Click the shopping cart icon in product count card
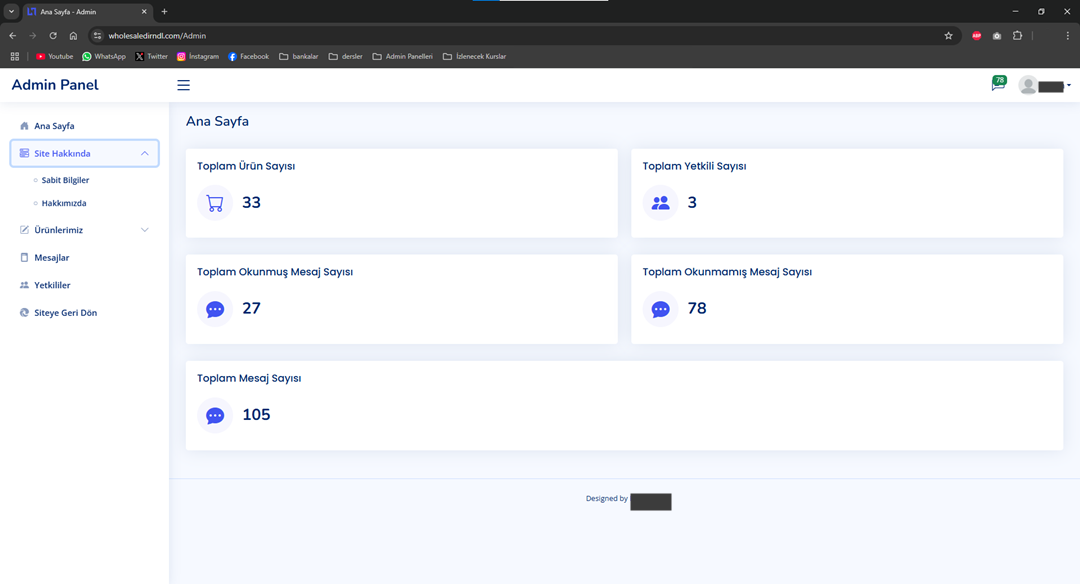 point(215,203)
